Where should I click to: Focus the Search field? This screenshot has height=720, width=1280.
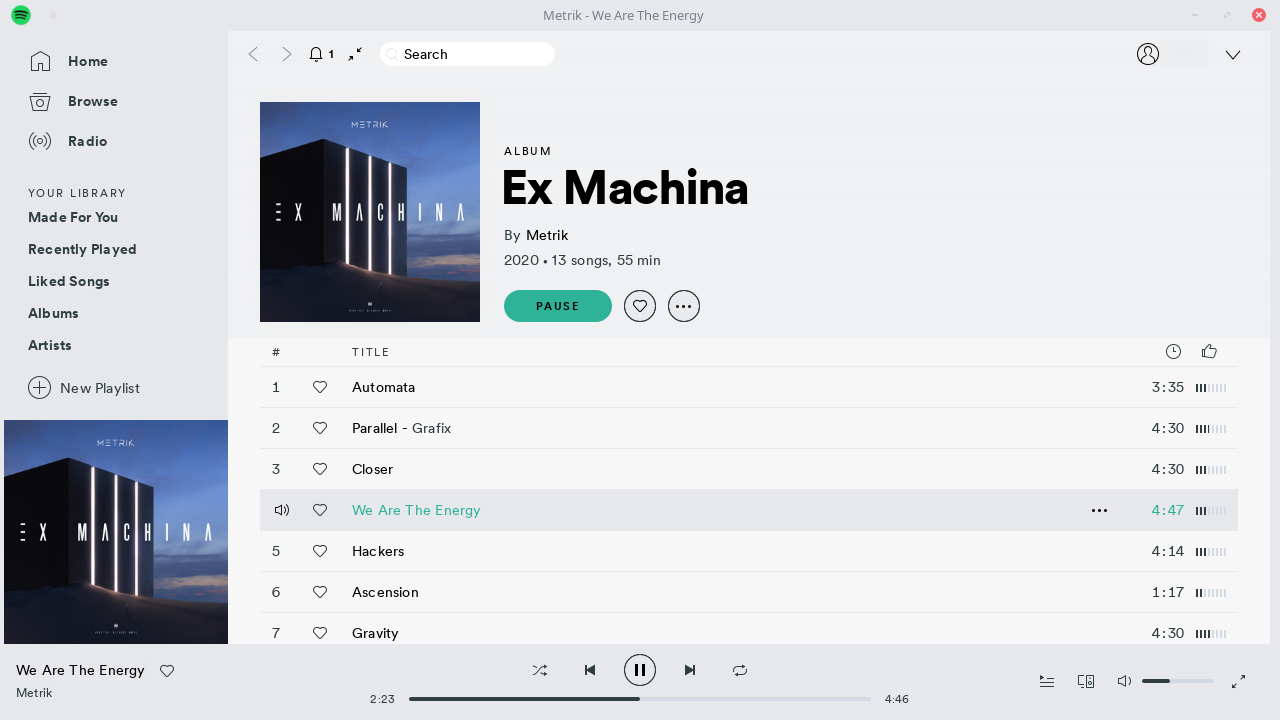(x=467, y=54)
